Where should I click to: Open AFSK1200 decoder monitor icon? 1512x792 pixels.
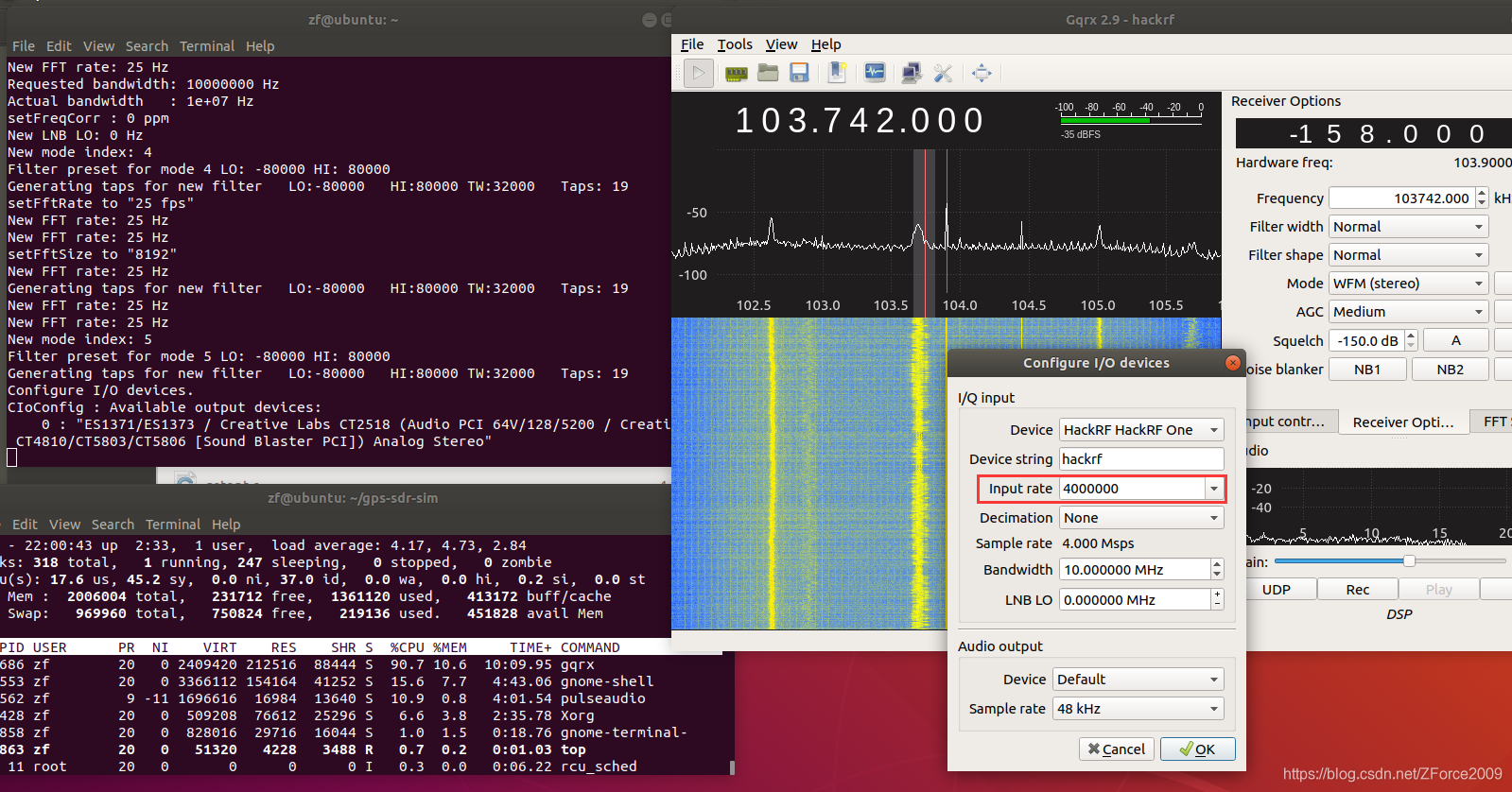coord(875,73)
